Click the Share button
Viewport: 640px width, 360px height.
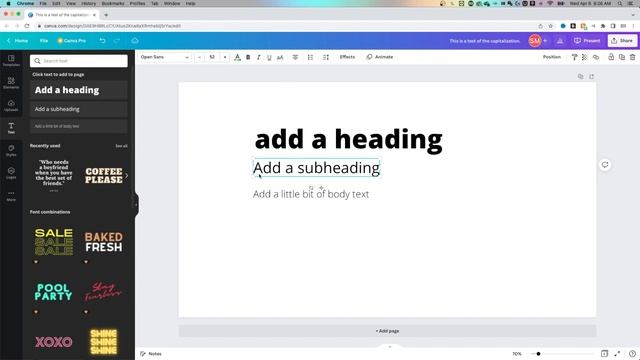tap(622, 41)
